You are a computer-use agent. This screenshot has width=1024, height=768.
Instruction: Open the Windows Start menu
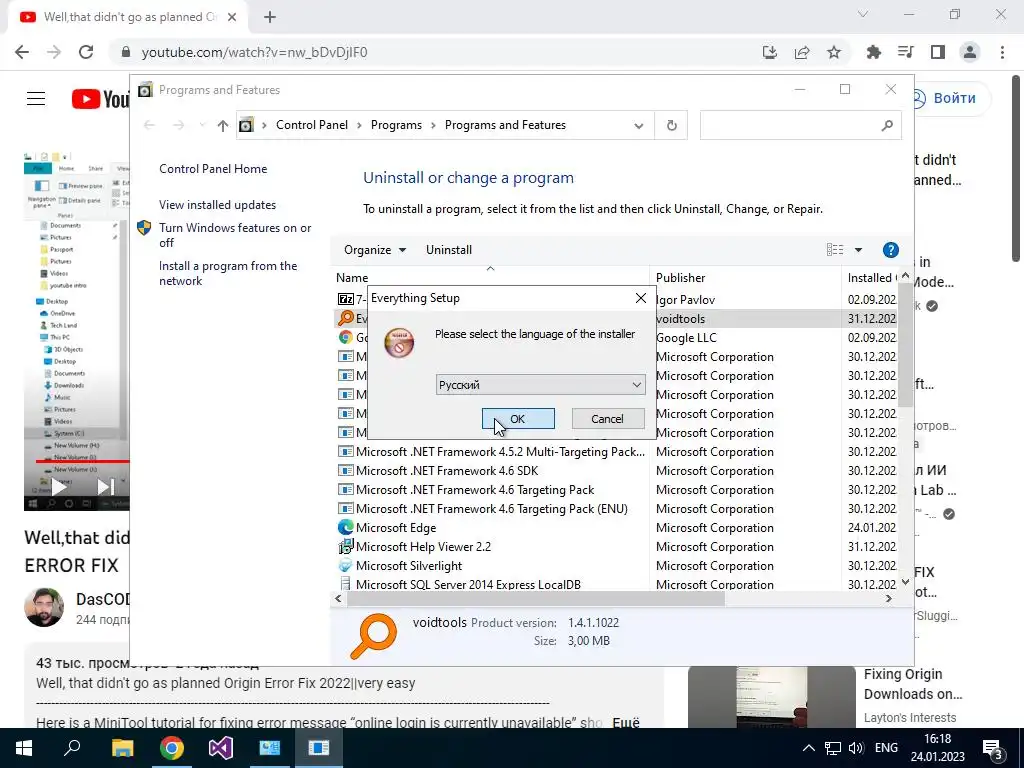click(24, 748)
